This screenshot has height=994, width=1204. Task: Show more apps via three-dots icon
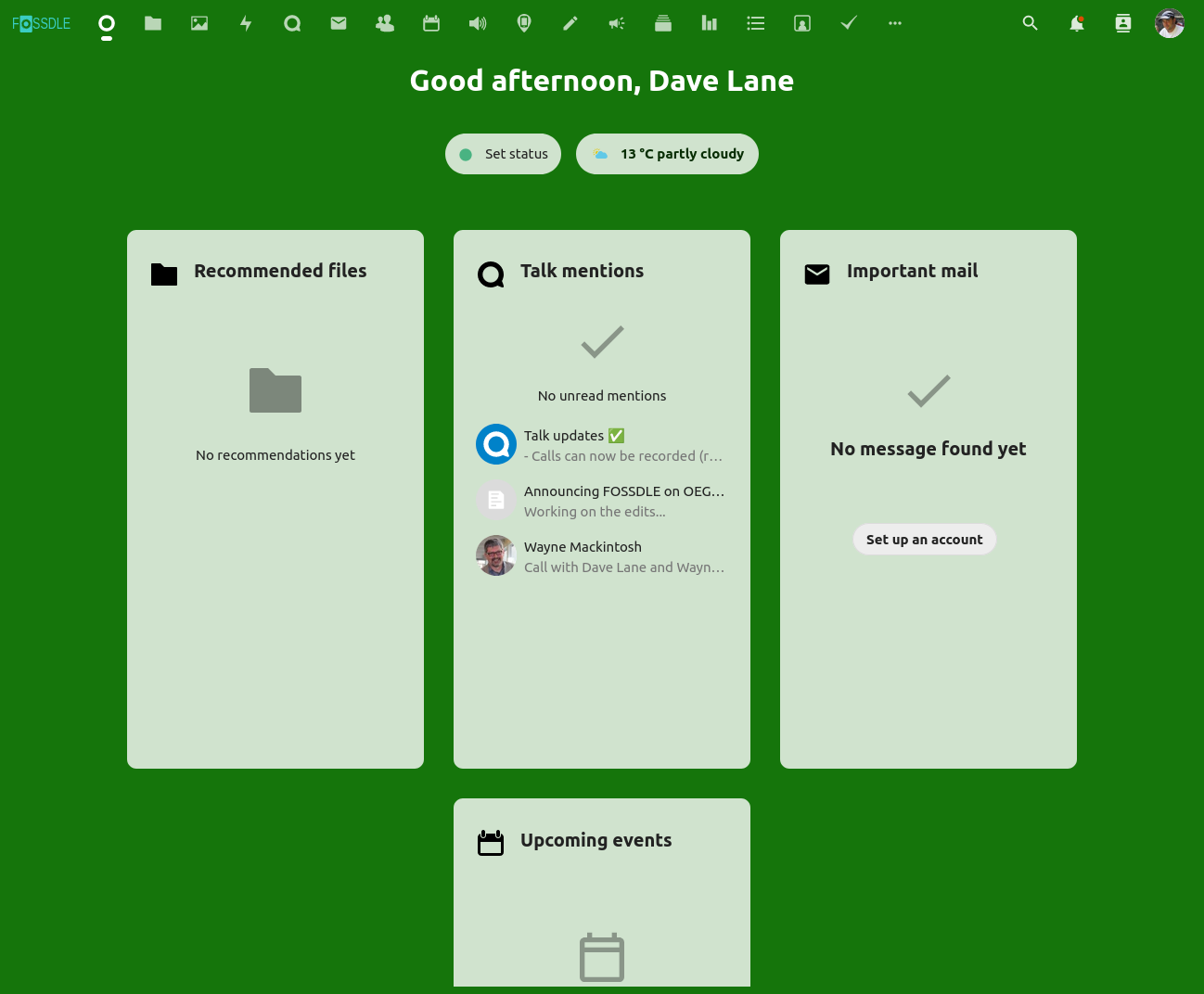tap(895, 23)
